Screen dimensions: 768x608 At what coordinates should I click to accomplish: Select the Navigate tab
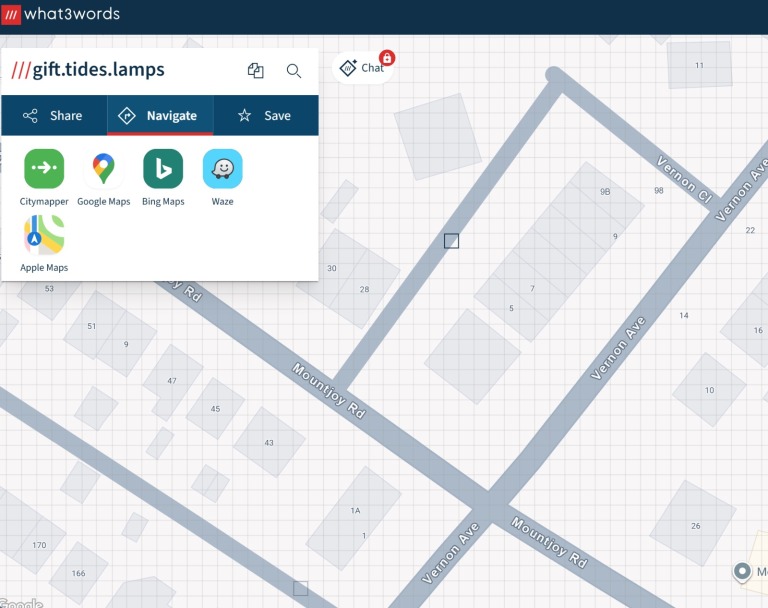[x=160, y=115]
